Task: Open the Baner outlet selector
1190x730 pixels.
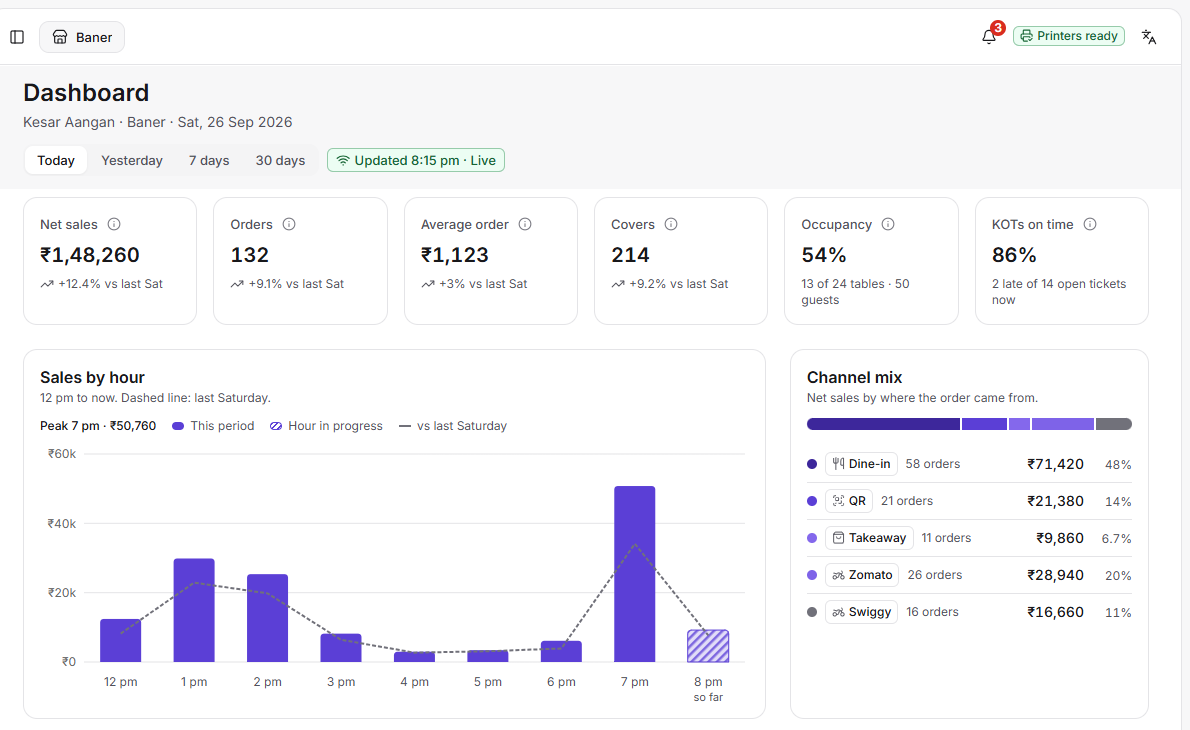Action: pos(82,37)
